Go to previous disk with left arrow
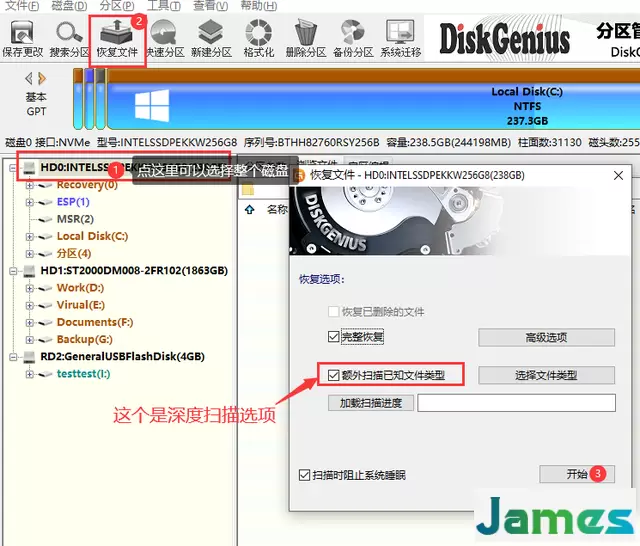640x546 pixels. [x=29, y=78]
